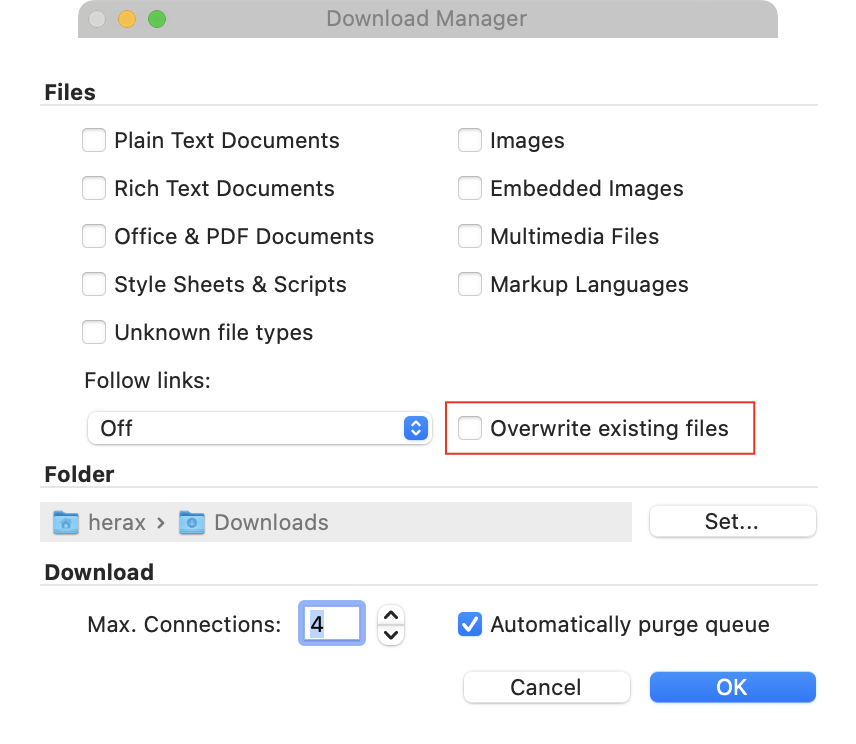Confirm settings with the OK button
The width and height of the screenshot is (856, 744).
732,687
